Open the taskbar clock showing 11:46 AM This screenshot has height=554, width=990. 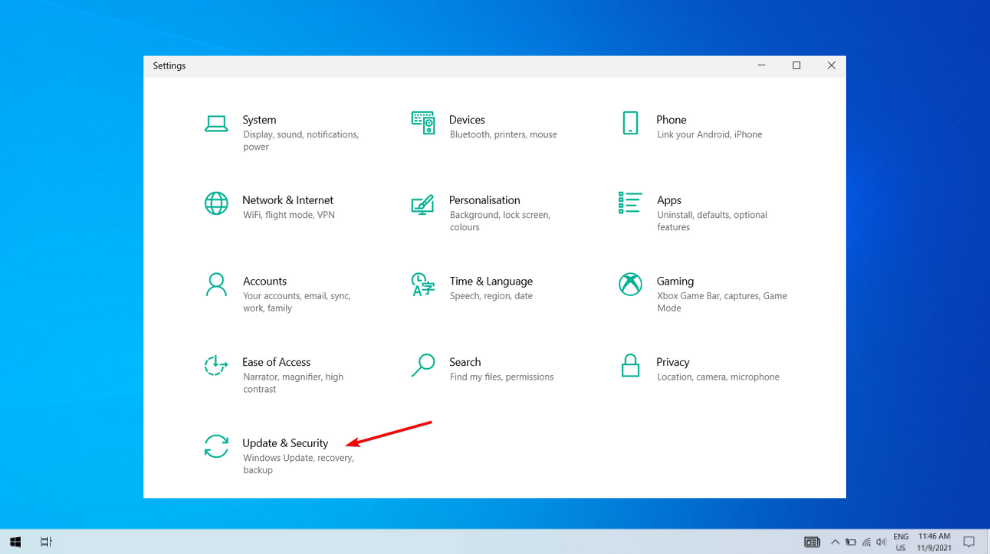tap(934, 542)
